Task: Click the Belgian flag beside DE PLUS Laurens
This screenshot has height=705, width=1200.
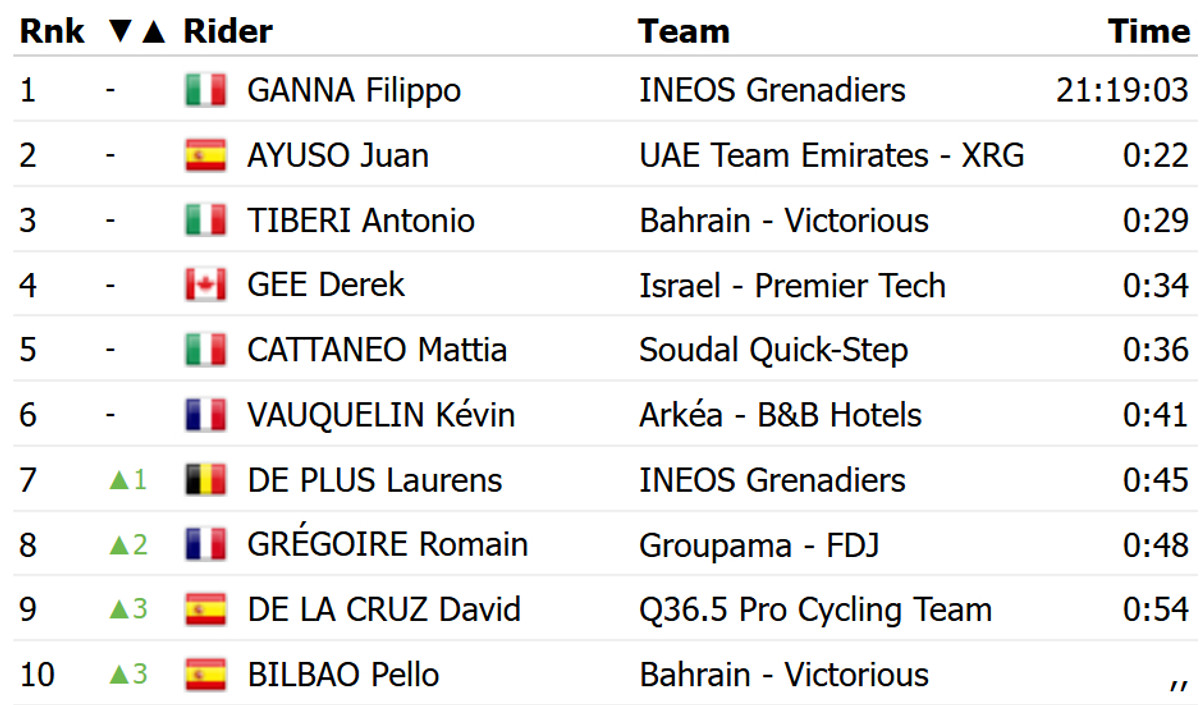Action: [x=205, y=480]
